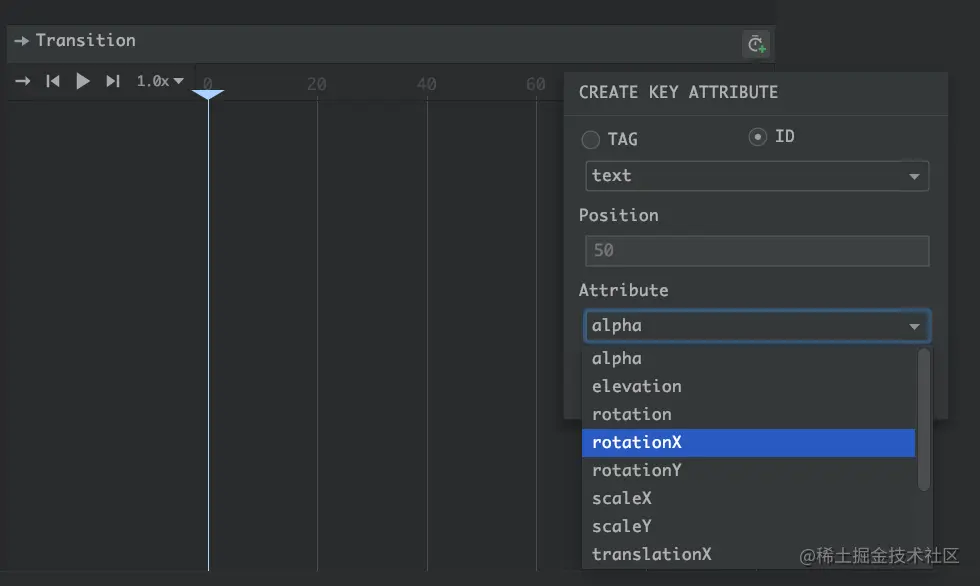Screen dimensions: 980x586
Task: Choose elevation from the attribute list
Action: click(748, 387)
